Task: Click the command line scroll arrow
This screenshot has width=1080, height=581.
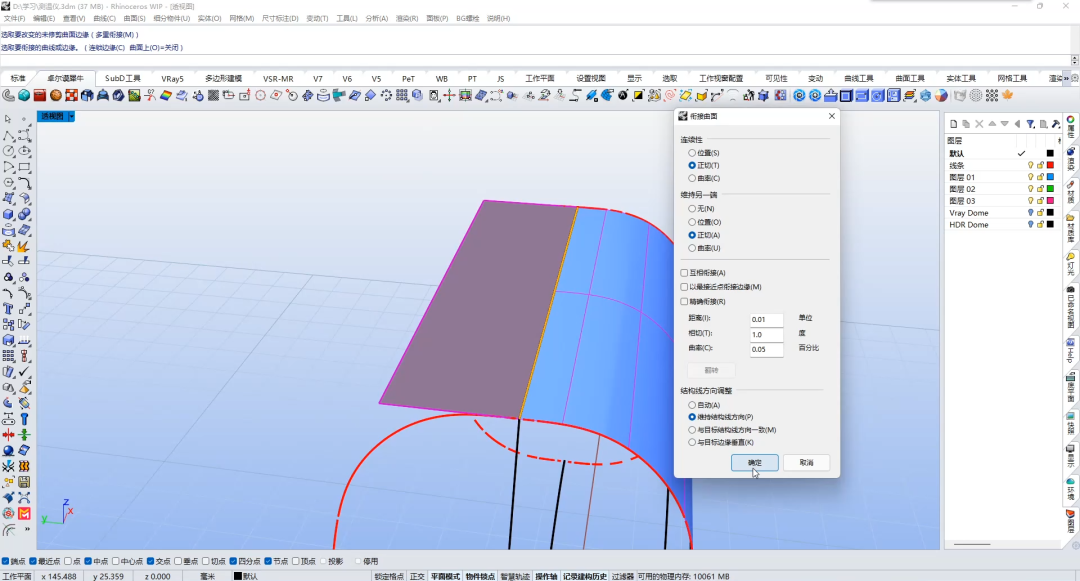Action: pos(1074,60)
